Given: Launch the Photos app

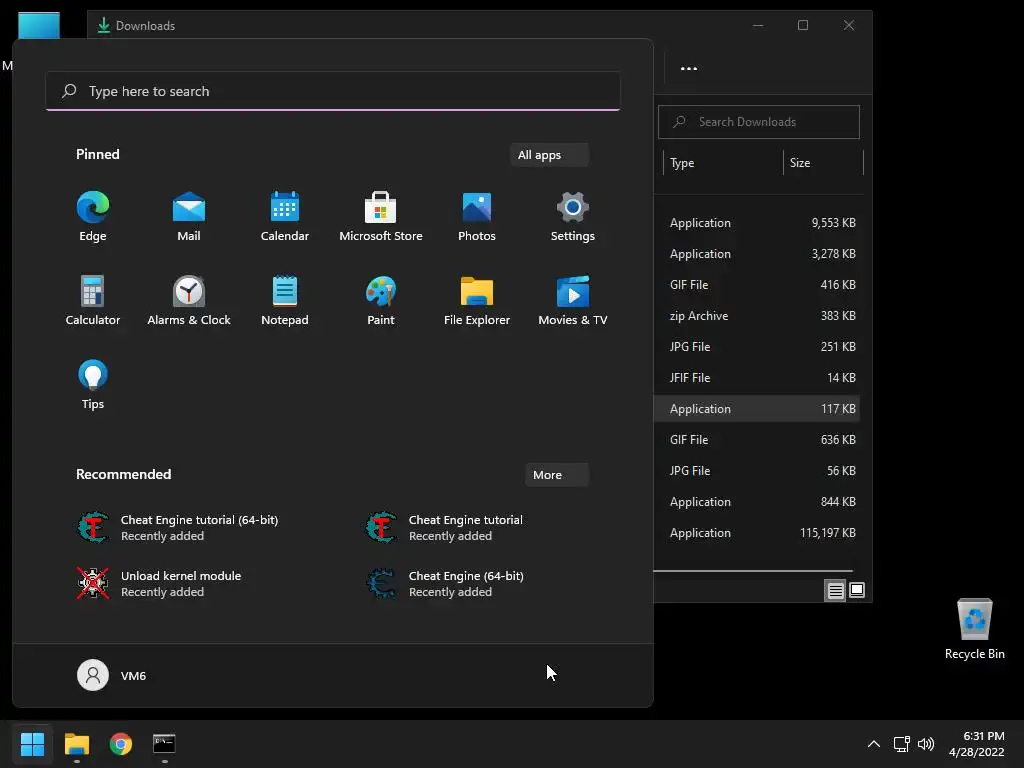Looking at the screenshot, I should coord(477,217).
